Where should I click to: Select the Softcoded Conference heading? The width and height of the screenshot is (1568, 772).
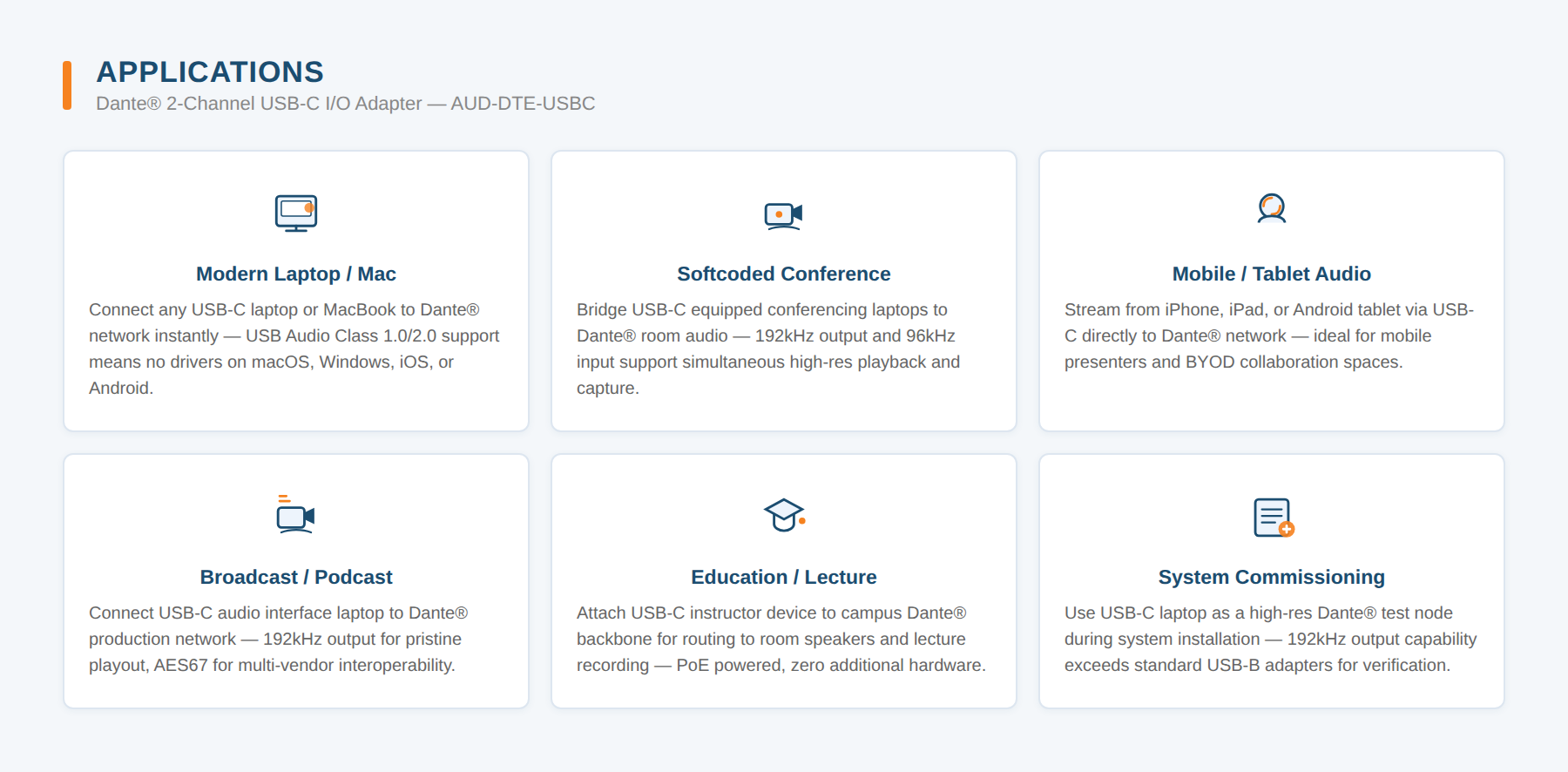tap(784, 274)
